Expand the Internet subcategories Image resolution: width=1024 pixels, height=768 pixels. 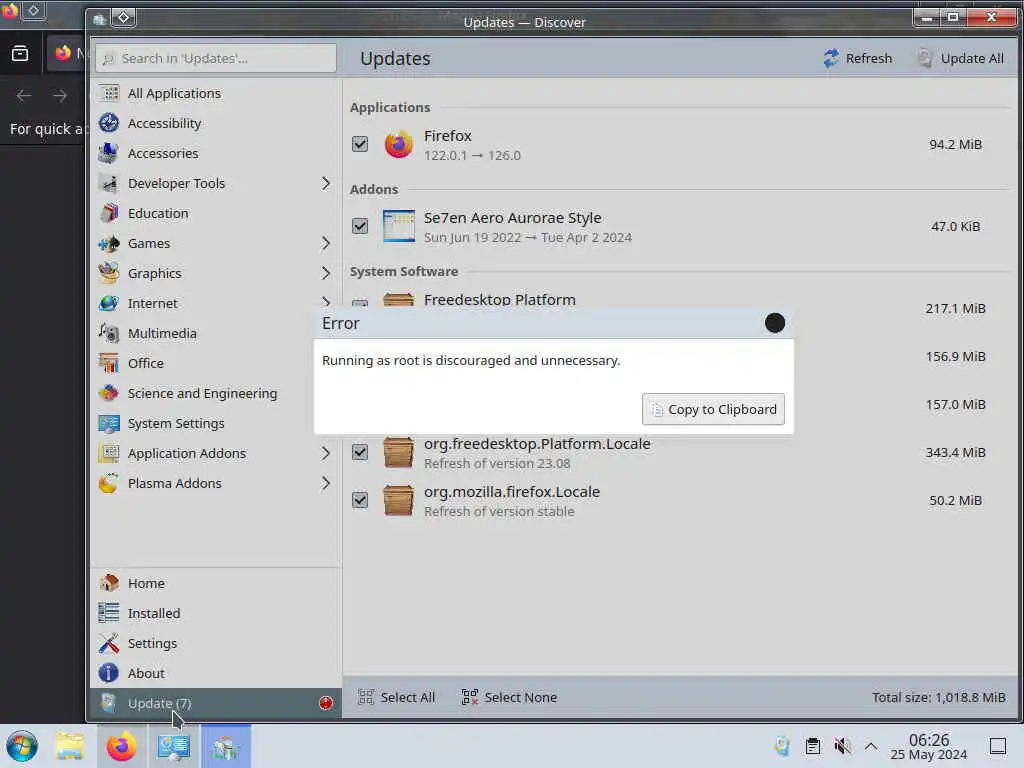(x=326, y=302)
